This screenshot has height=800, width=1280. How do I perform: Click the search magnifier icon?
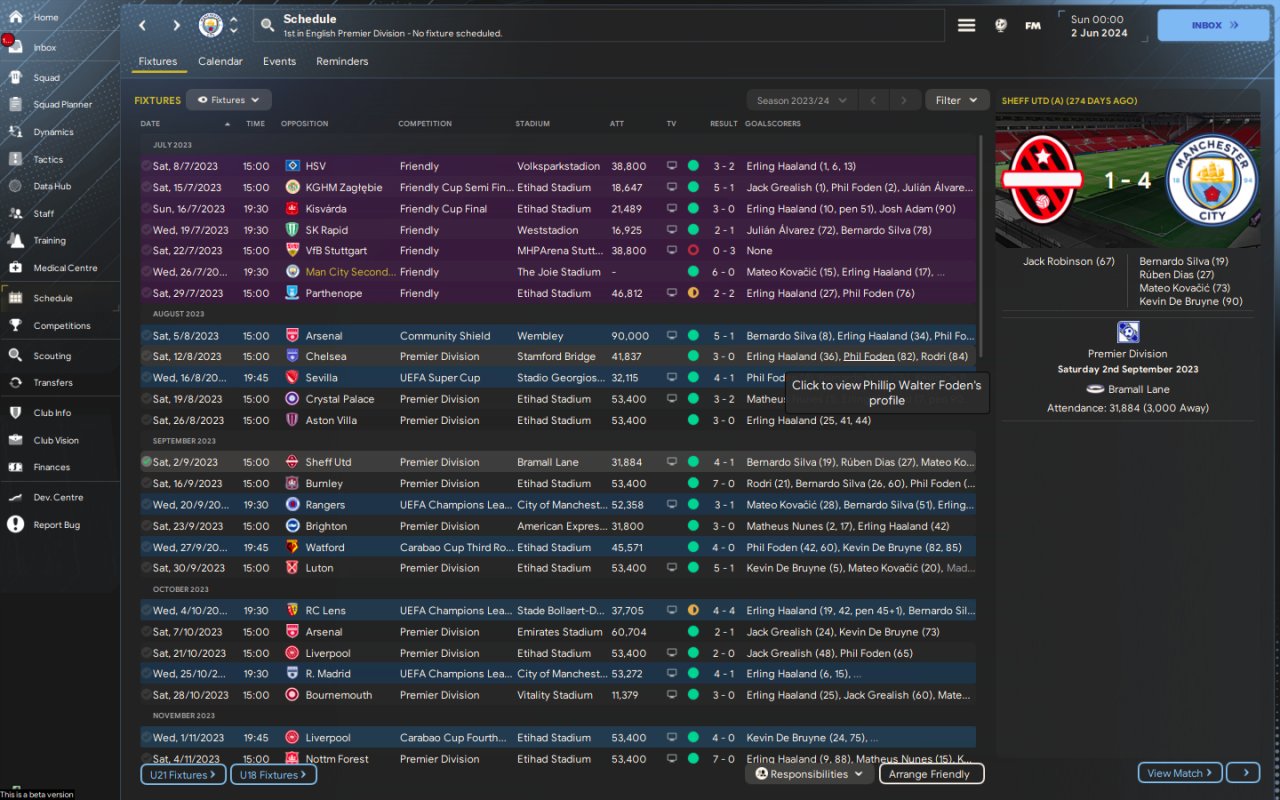click(x=267, y=25)
